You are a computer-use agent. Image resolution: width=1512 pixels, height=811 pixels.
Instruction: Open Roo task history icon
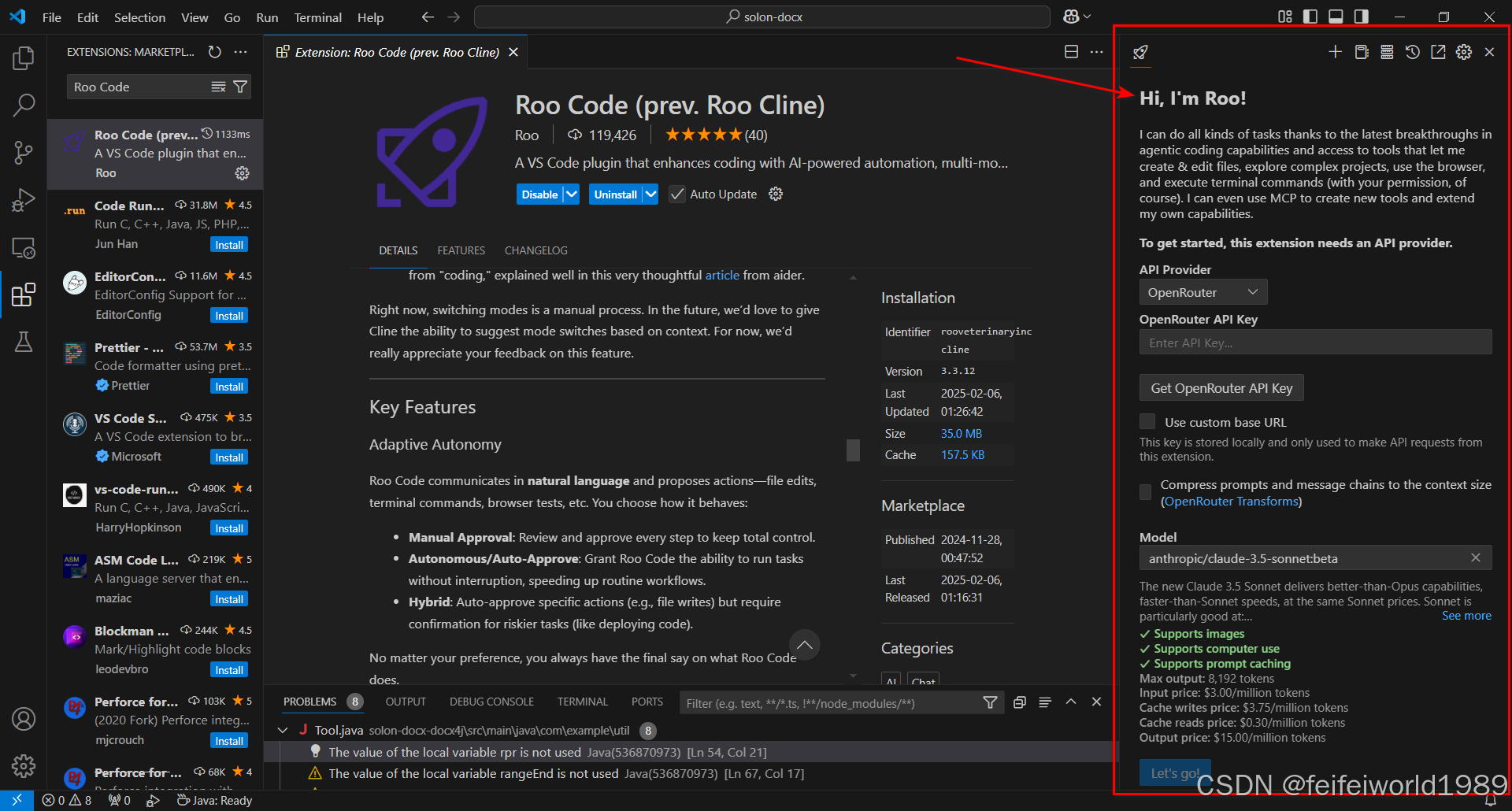(x=1413, y=52)
